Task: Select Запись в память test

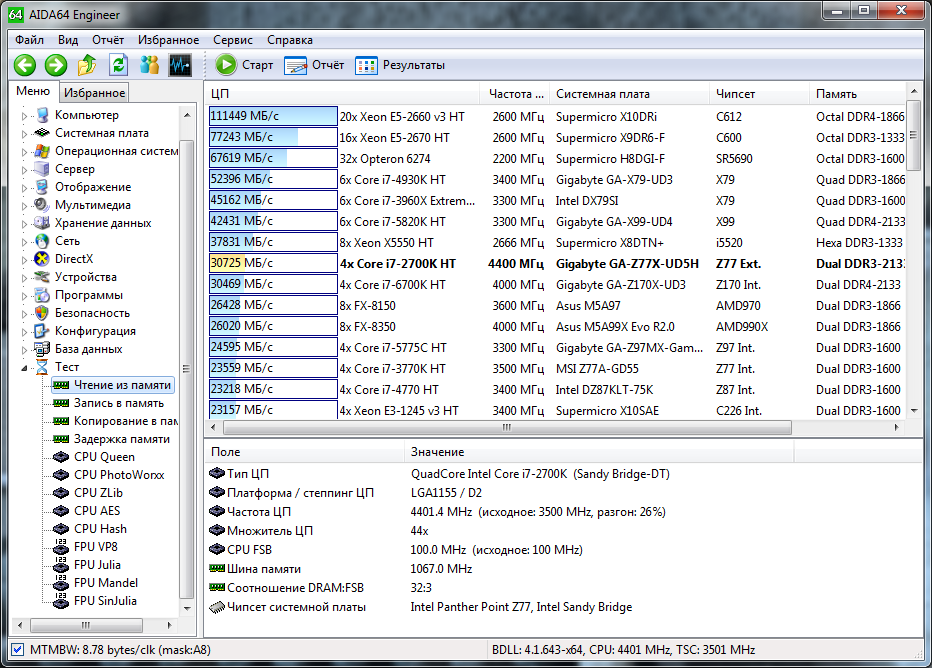Action: click(108, 403)
